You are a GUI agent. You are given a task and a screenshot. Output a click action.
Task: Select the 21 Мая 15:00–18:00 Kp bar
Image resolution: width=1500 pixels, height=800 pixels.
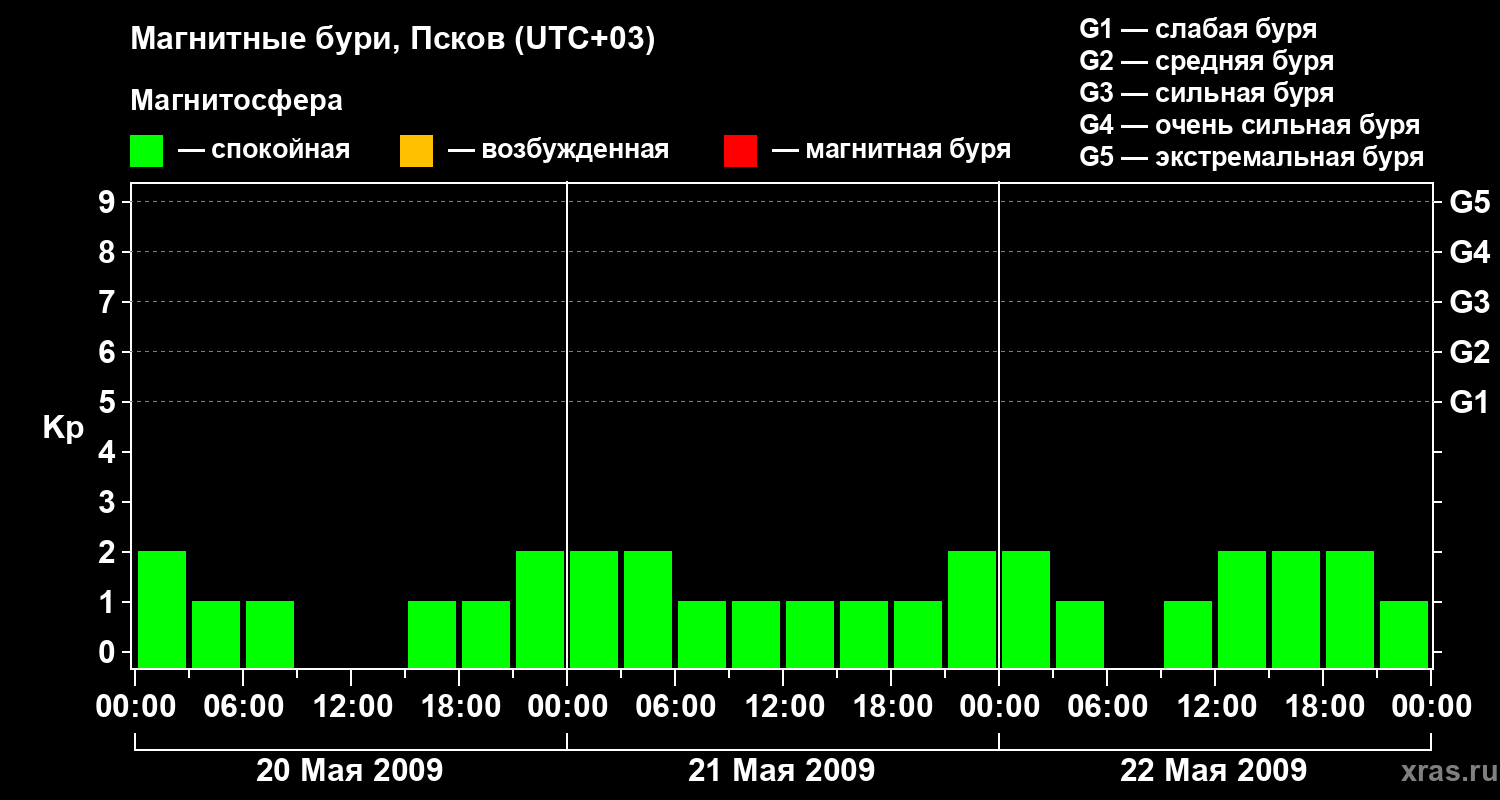864,634
